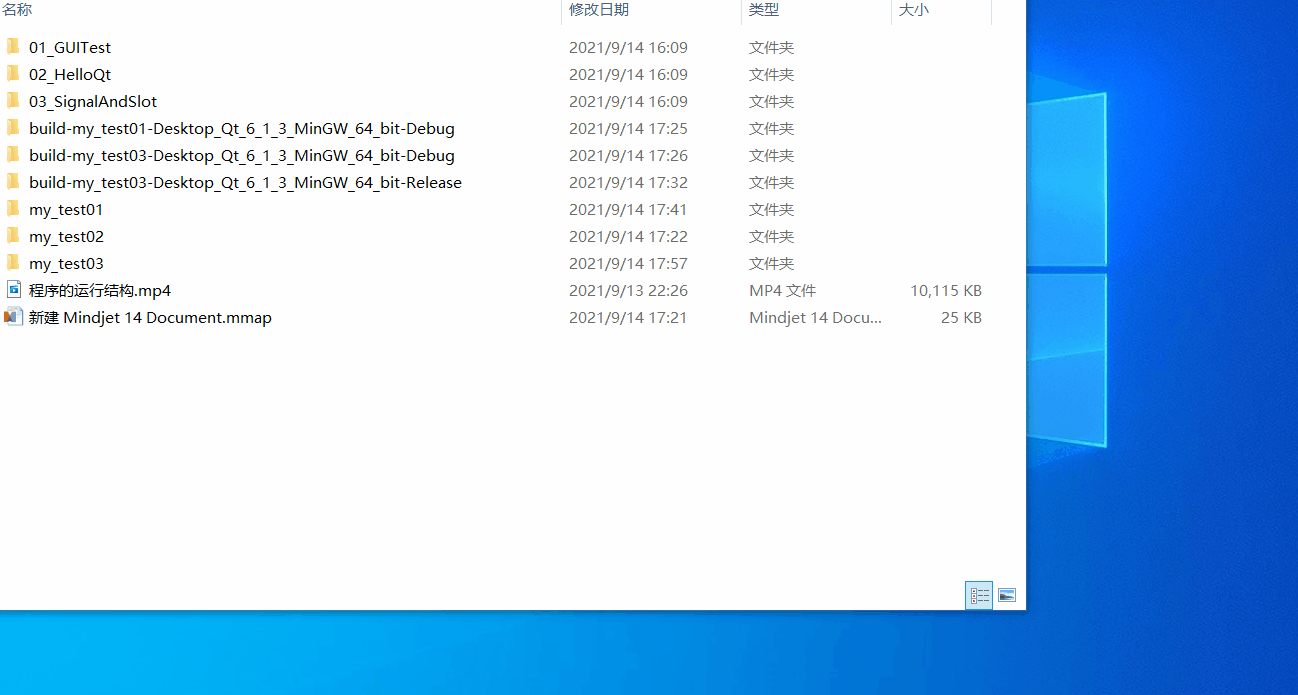Click the my_test01 folder icon
The width and height of the screenshot is (1298, 695).
pos(13,209)
